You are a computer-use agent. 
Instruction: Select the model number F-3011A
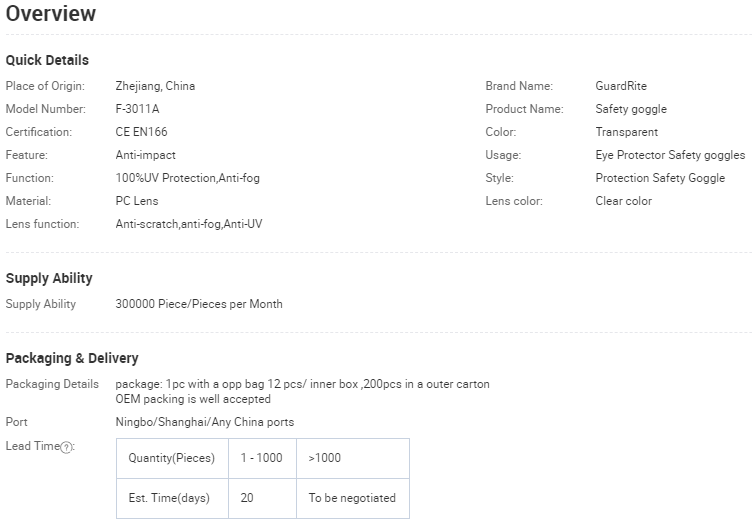[x=137, y=109]
